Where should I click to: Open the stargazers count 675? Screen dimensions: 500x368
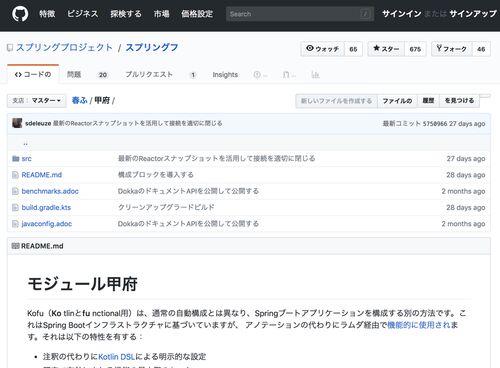pos(415,49)
